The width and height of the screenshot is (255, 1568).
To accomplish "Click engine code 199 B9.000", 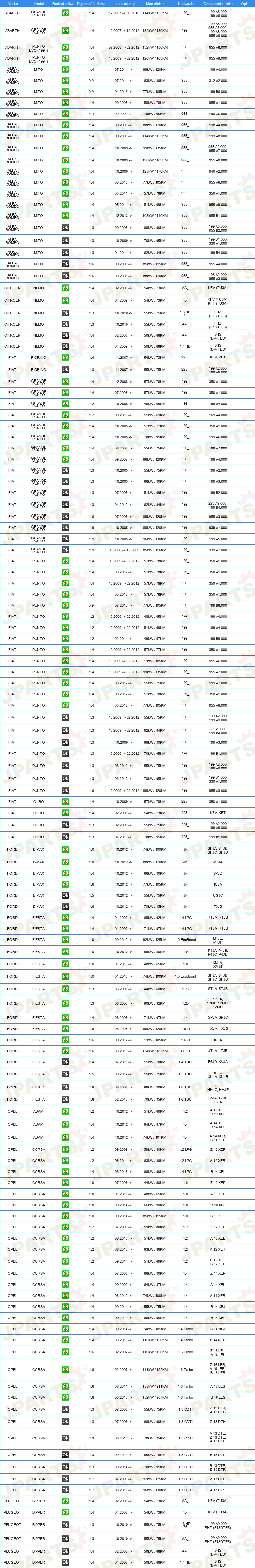I will tap(218, 639).
